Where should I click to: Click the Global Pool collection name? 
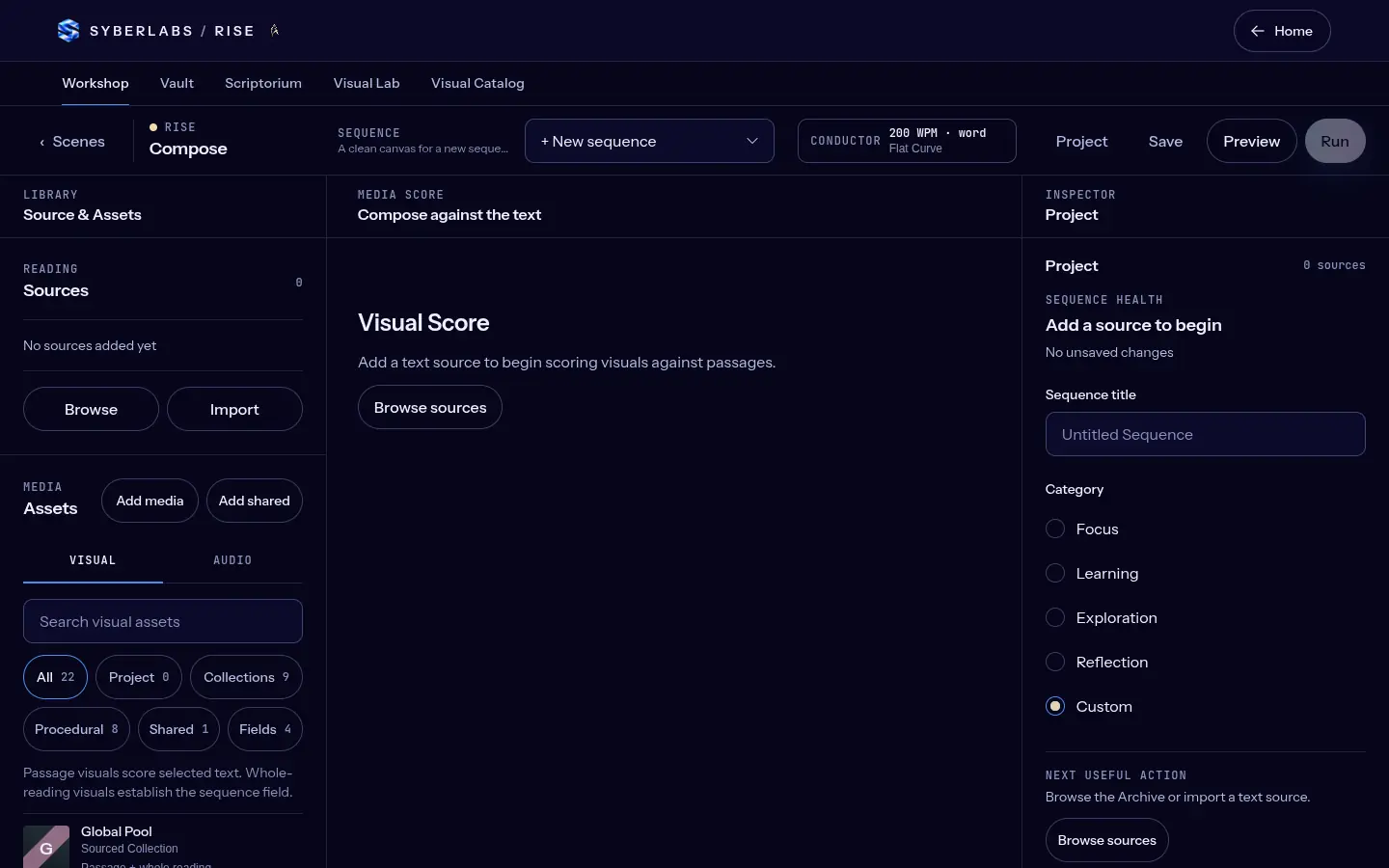(x=117, y=831)
